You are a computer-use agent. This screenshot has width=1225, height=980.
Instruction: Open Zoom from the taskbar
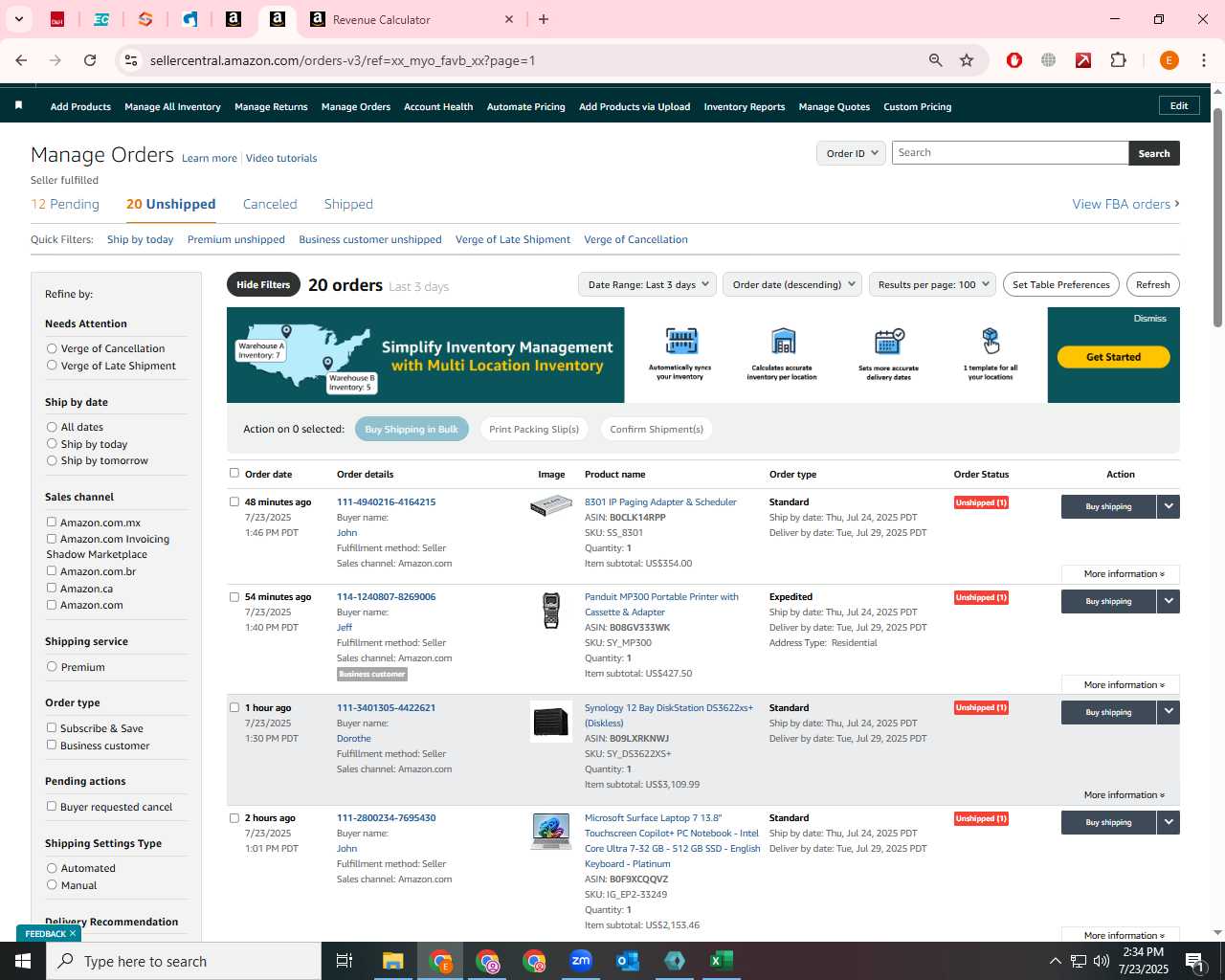[581, 961]
